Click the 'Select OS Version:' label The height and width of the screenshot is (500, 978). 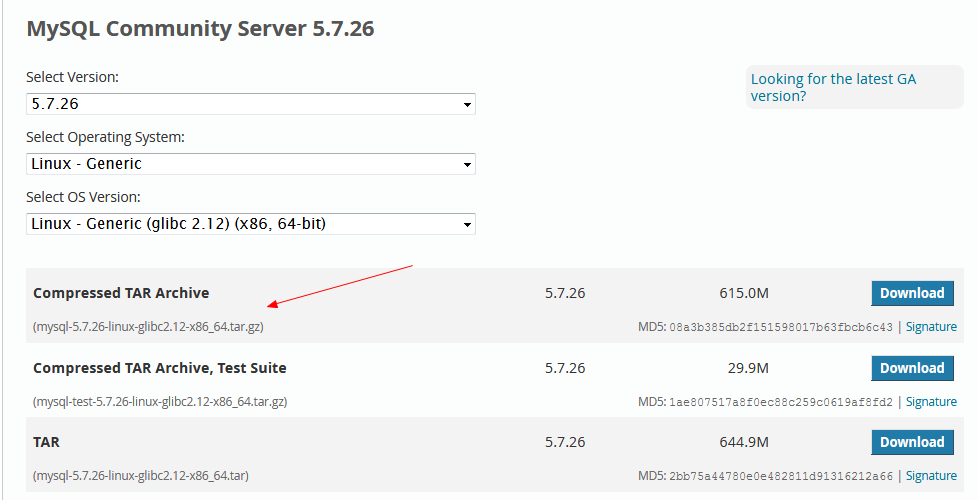click(x=84, y=197)
